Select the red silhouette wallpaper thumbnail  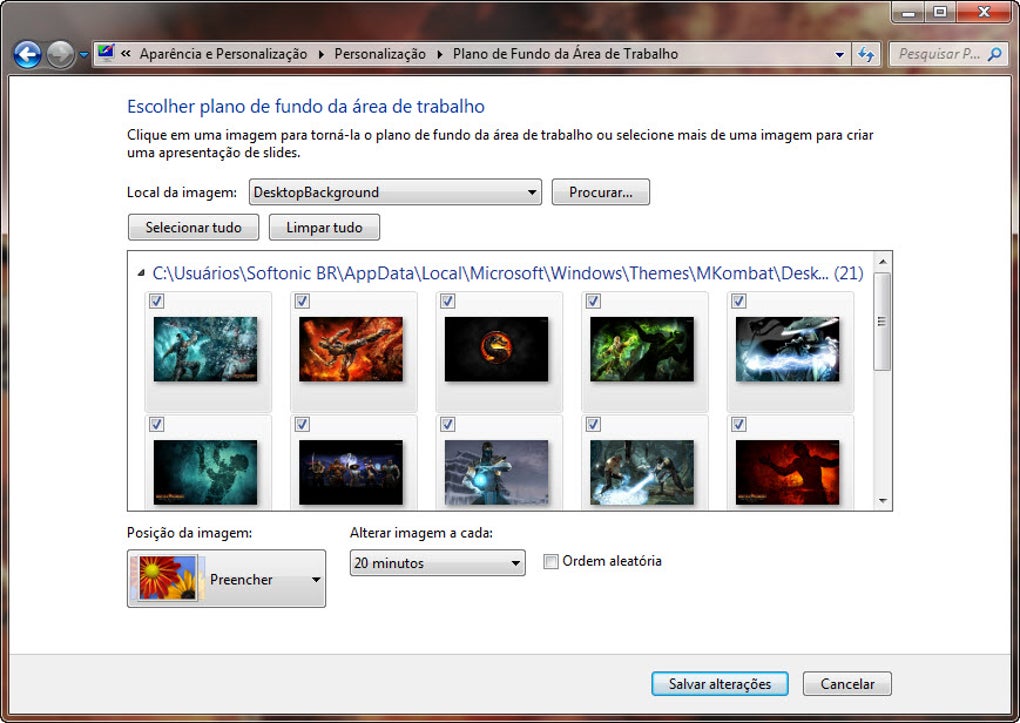tap(788, 472)
